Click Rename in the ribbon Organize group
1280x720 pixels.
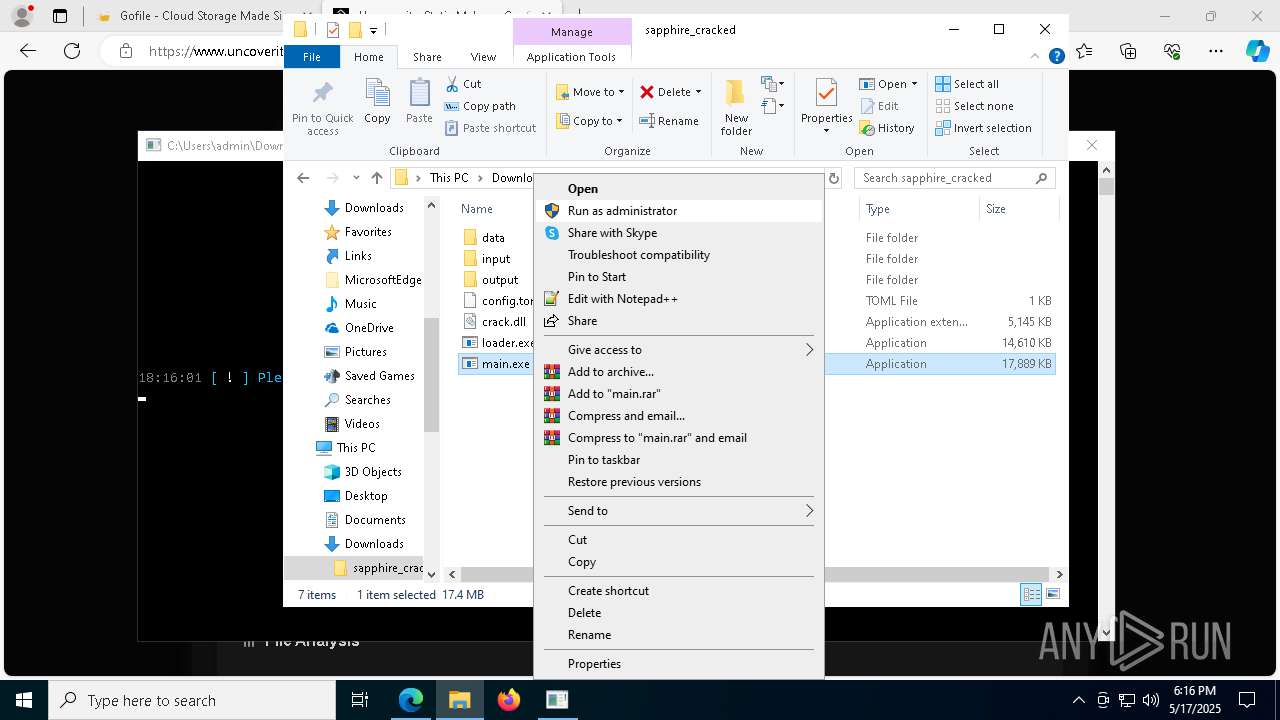(669, 121)
